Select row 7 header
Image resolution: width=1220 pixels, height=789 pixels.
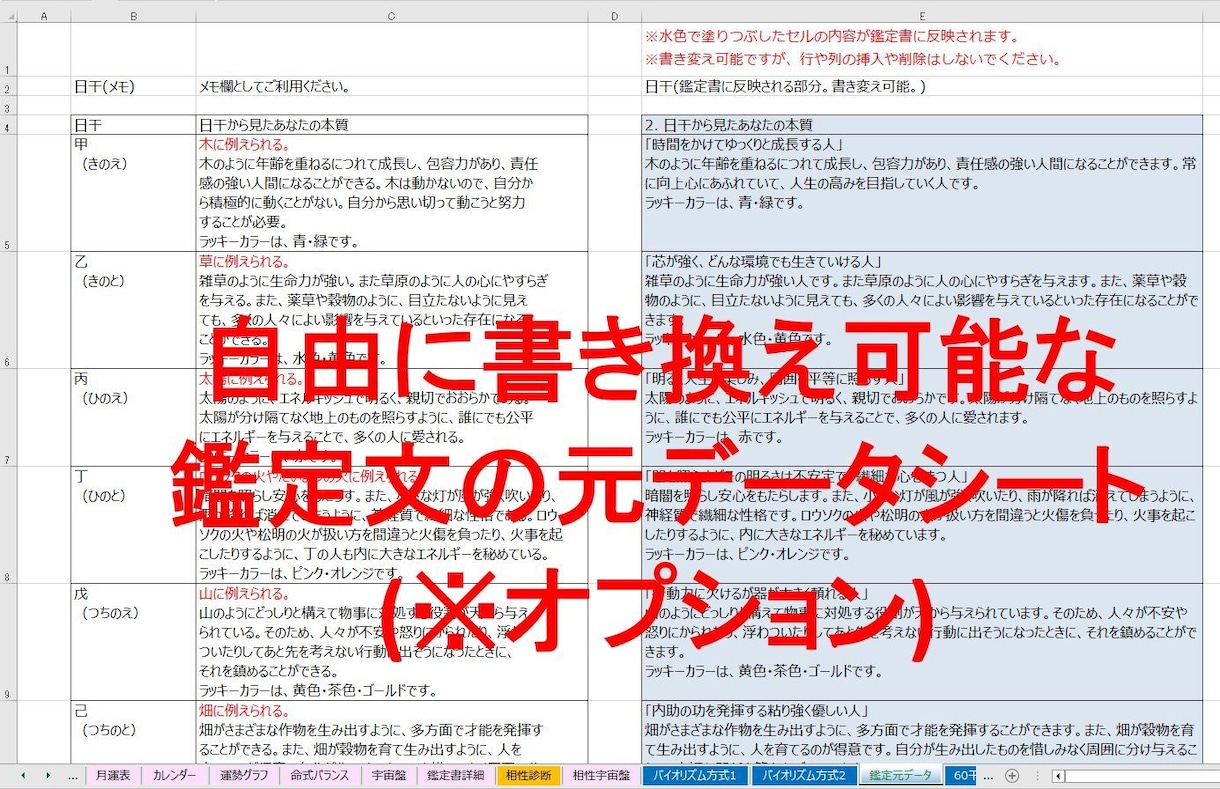click(8, 417)
